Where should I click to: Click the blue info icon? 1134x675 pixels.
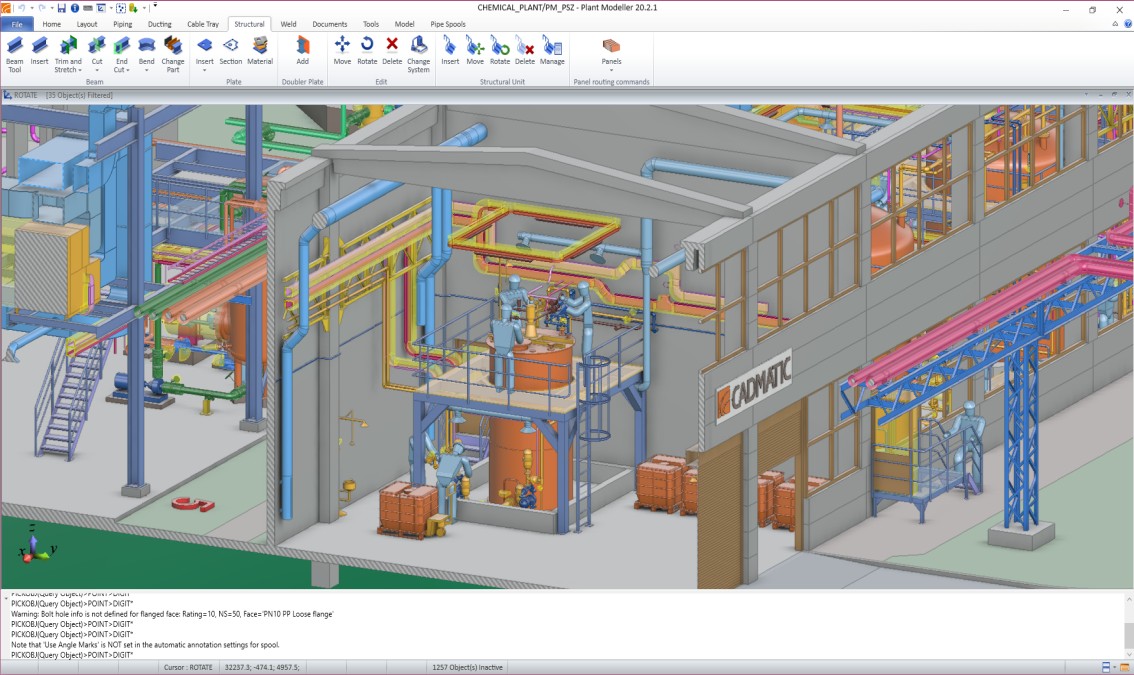[74, 8]
